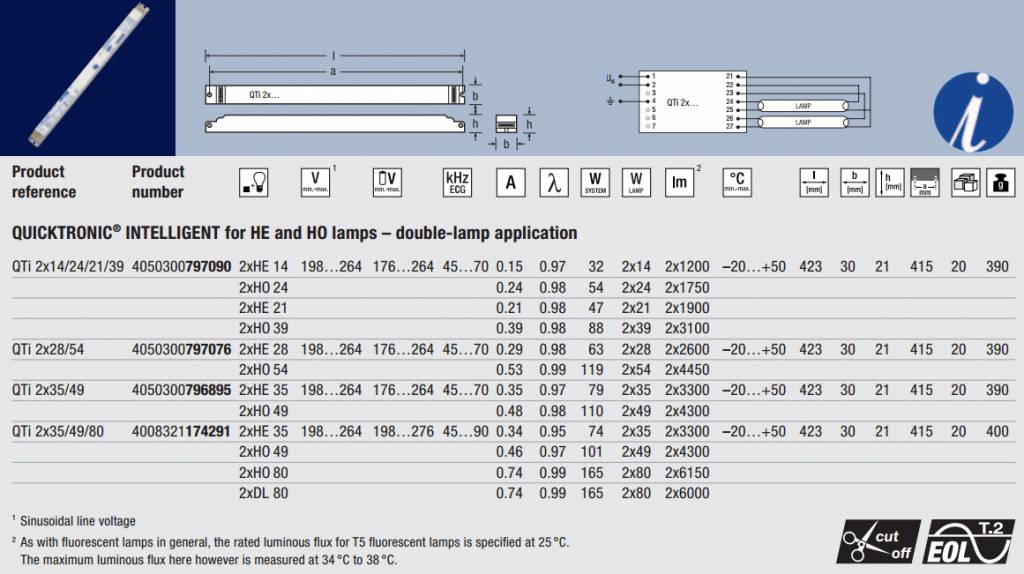Viewport: 1024px width, 574px height.
Task: Click the lambda power factor icon
Action: click(x=553, y=182)
